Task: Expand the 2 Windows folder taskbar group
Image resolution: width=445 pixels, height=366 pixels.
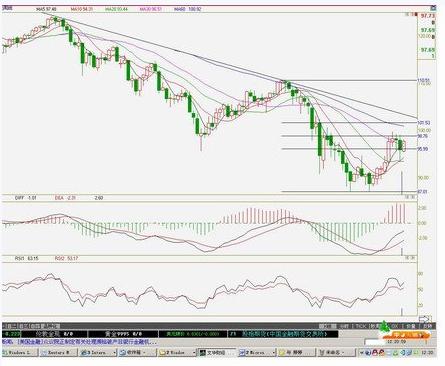Action: tap(177, 352)
